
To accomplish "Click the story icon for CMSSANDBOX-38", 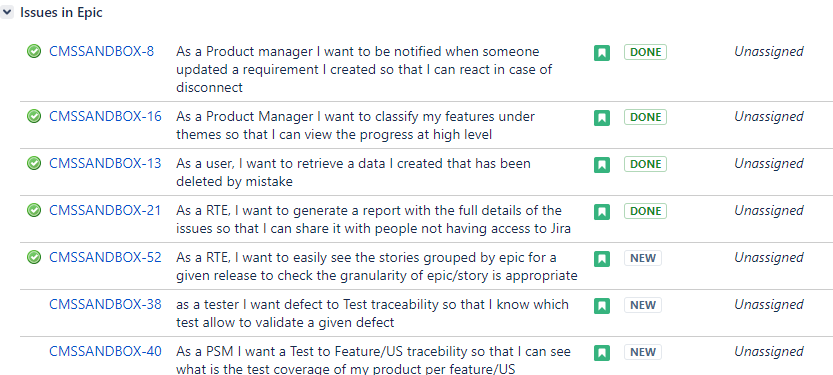I will click(x=602, y=306).
